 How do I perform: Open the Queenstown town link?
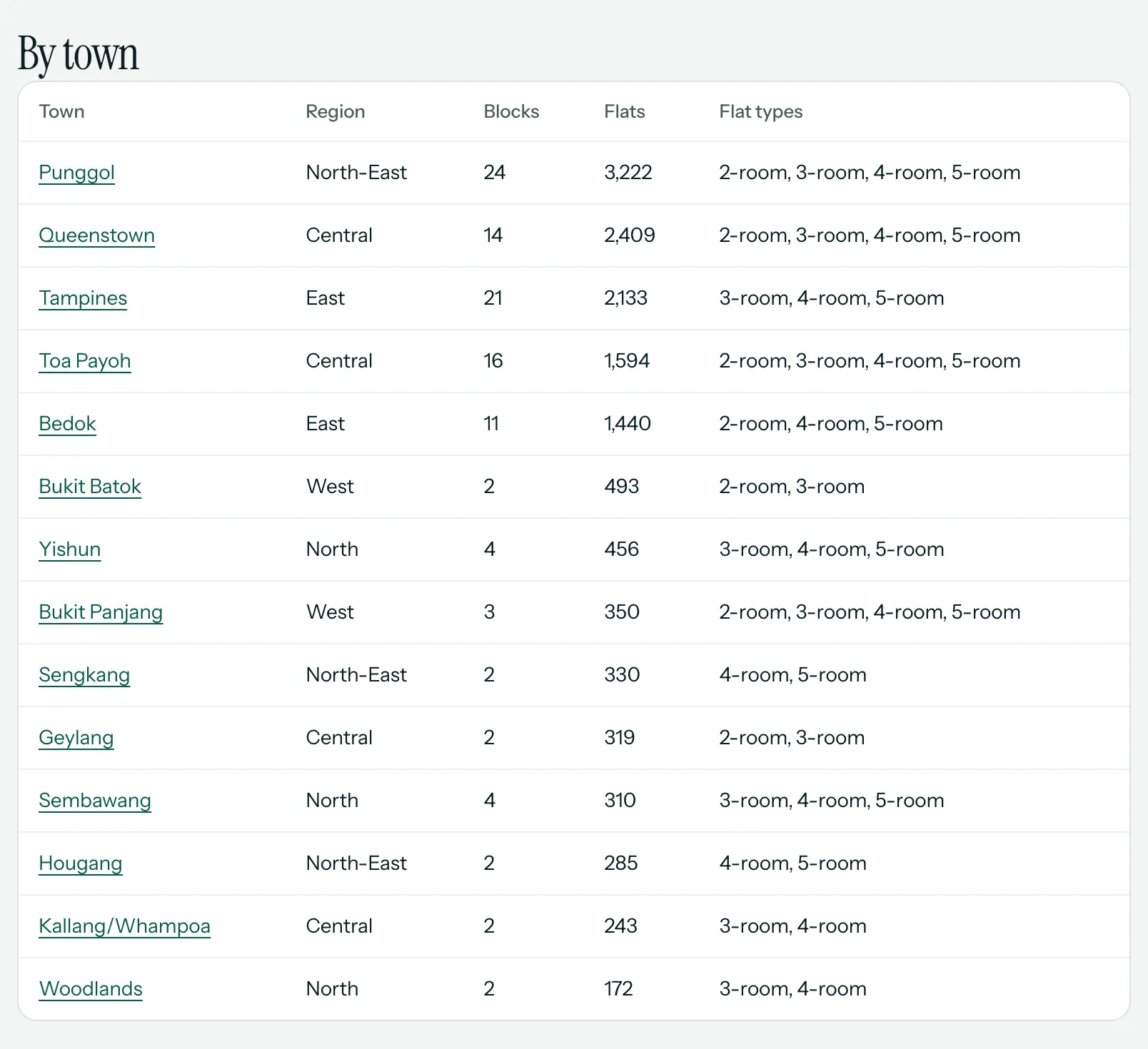[96, 235]
